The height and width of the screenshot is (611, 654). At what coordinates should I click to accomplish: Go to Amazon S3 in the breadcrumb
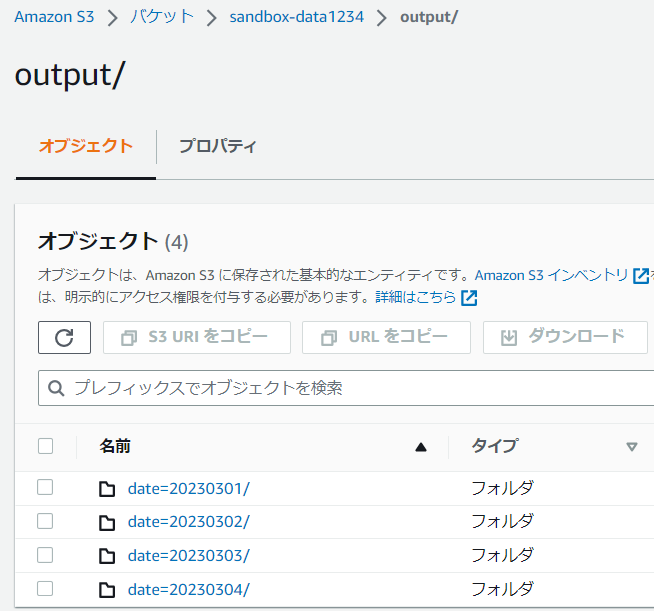click(54, 17)
